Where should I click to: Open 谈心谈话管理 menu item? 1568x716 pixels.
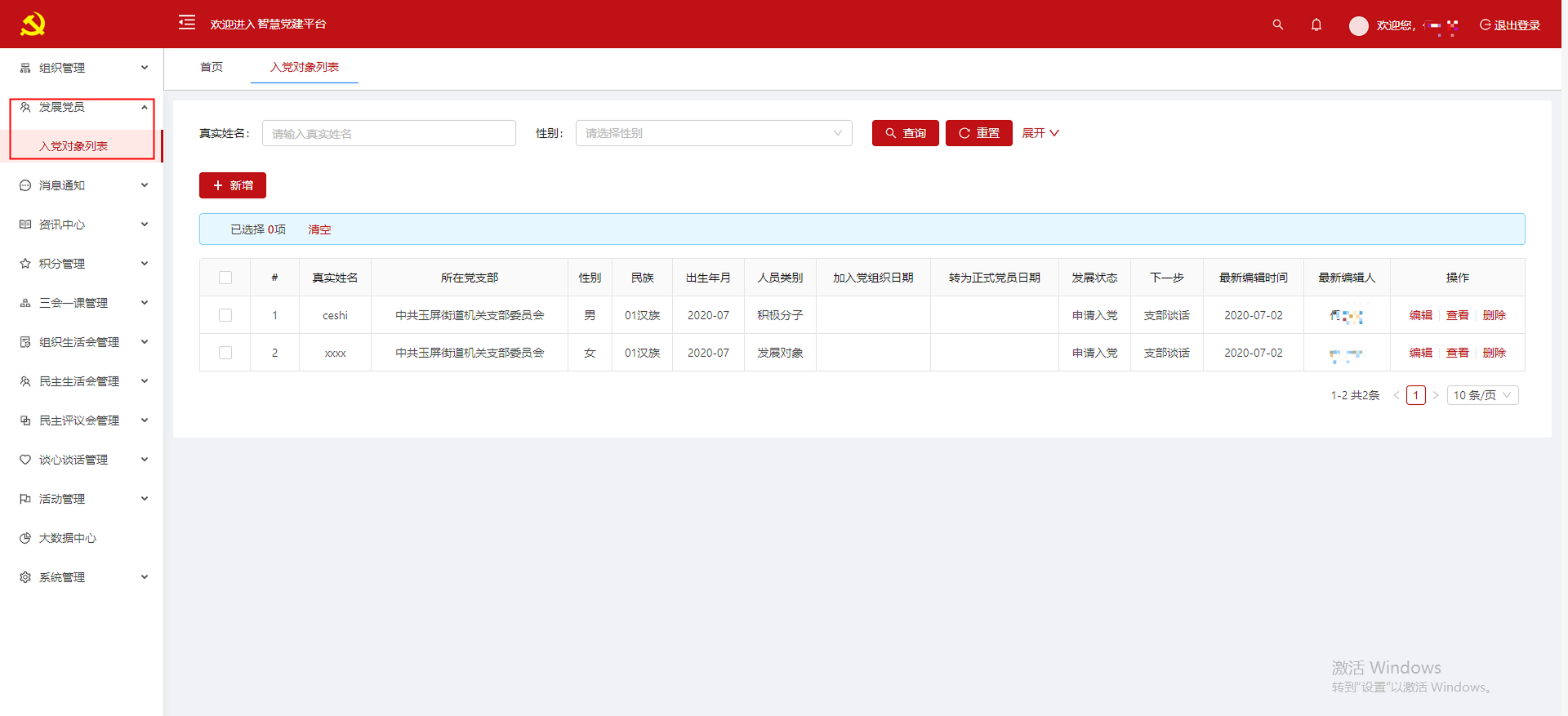[82, 460]
